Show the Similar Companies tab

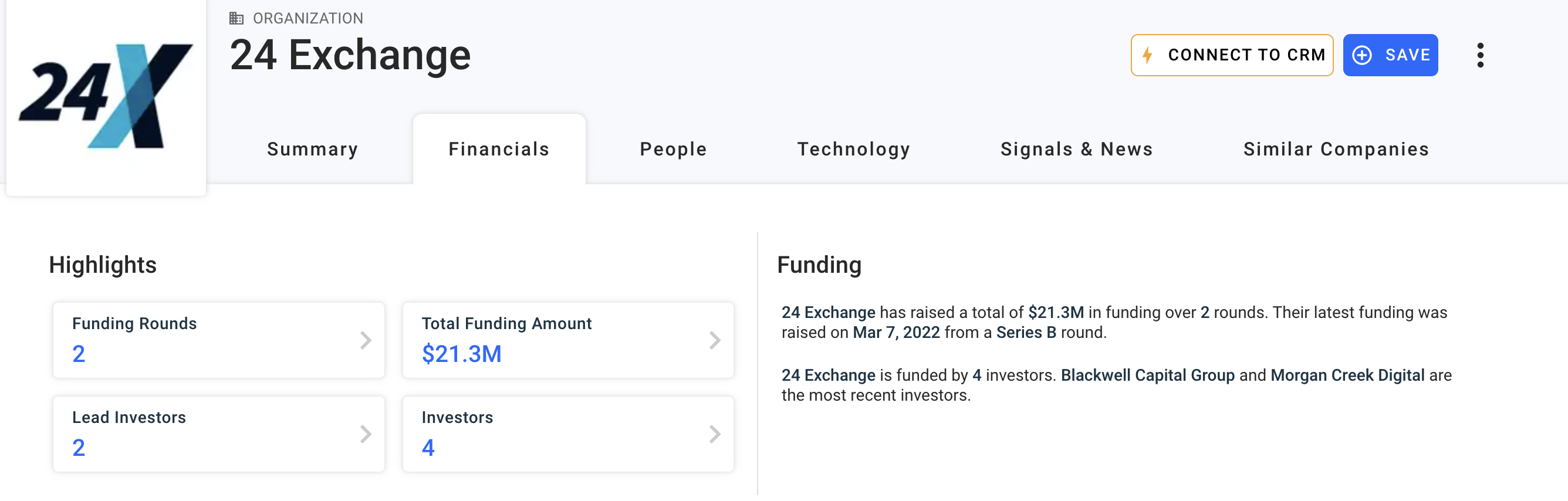coord(1336,149)
